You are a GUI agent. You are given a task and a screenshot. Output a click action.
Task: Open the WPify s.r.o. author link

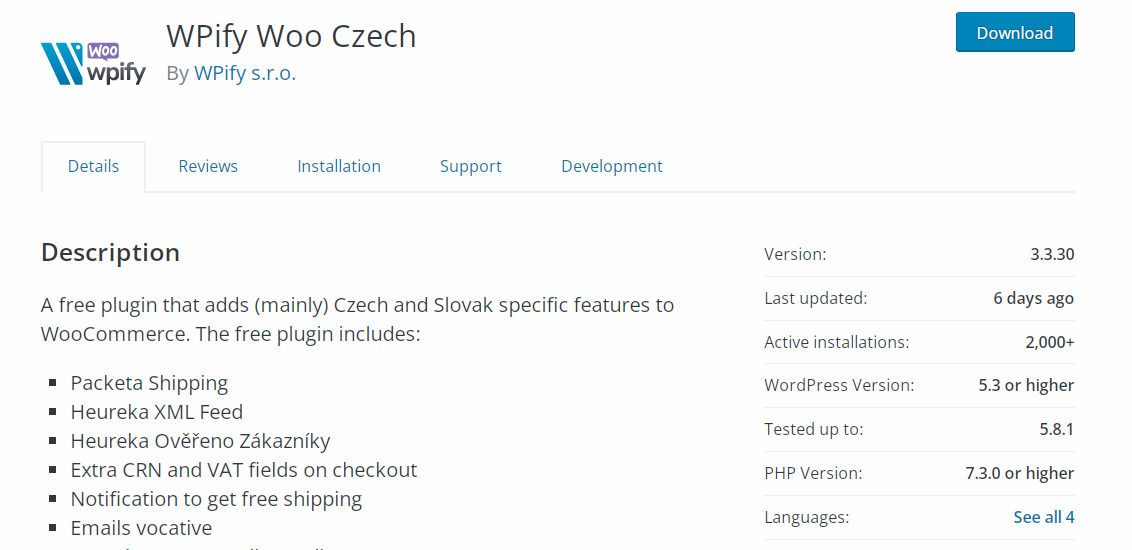(245, 73)
